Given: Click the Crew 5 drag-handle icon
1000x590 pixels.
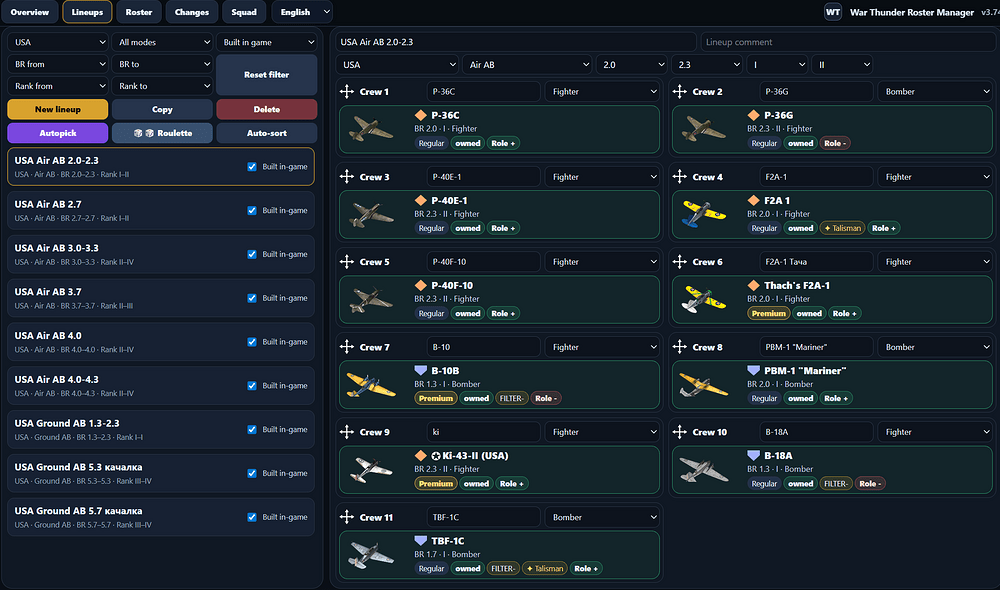Looking at the screenshot, I should 347,262.
